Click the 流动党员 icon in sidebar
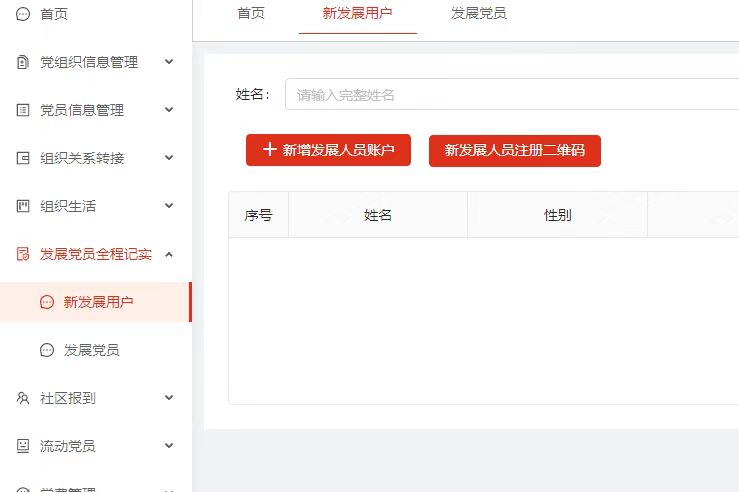Viewport: 739px width, 492px height. [x=23, y=446]
